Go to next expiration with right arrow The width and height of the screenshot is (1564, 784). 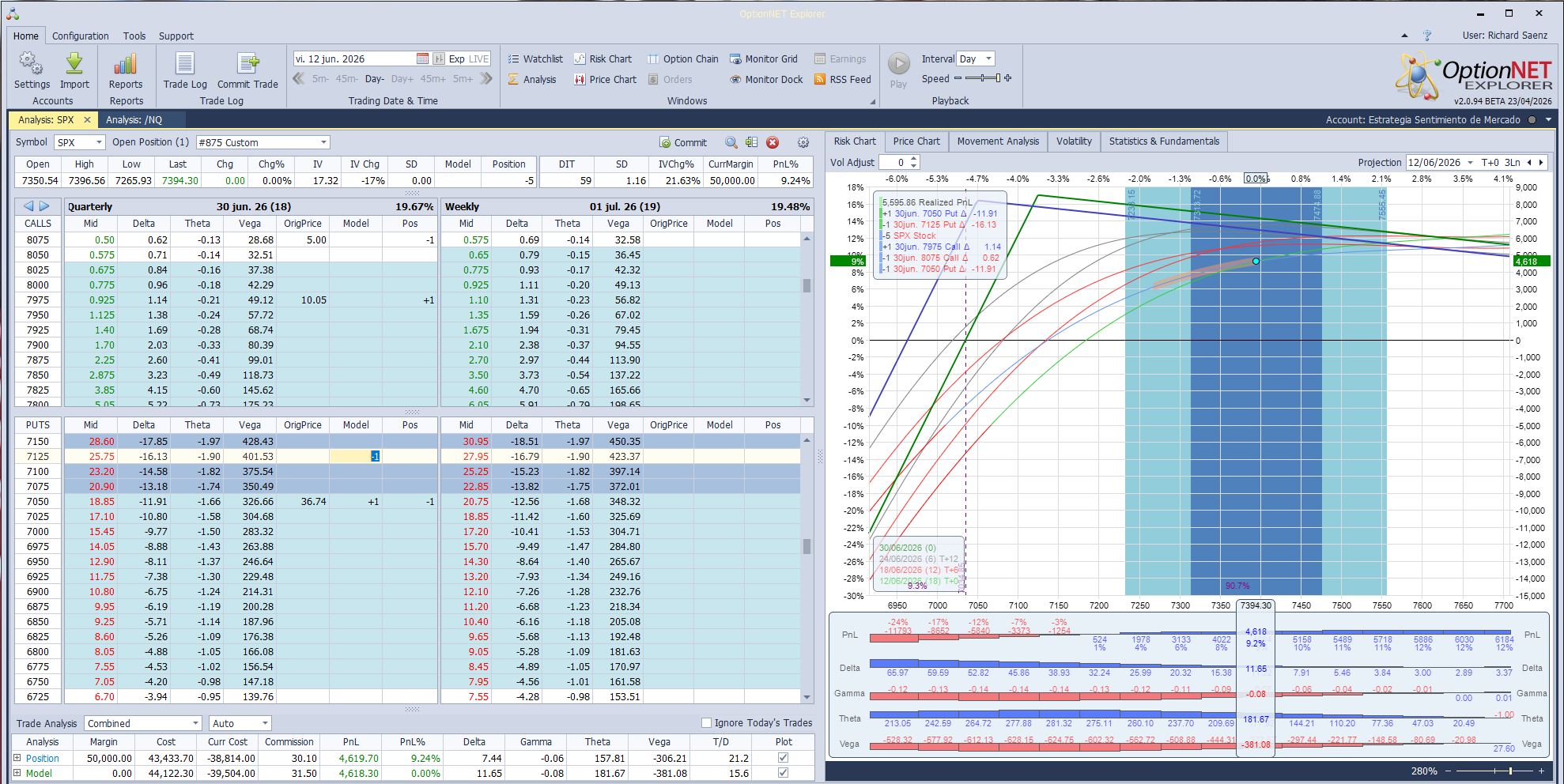tap(44, 206)
